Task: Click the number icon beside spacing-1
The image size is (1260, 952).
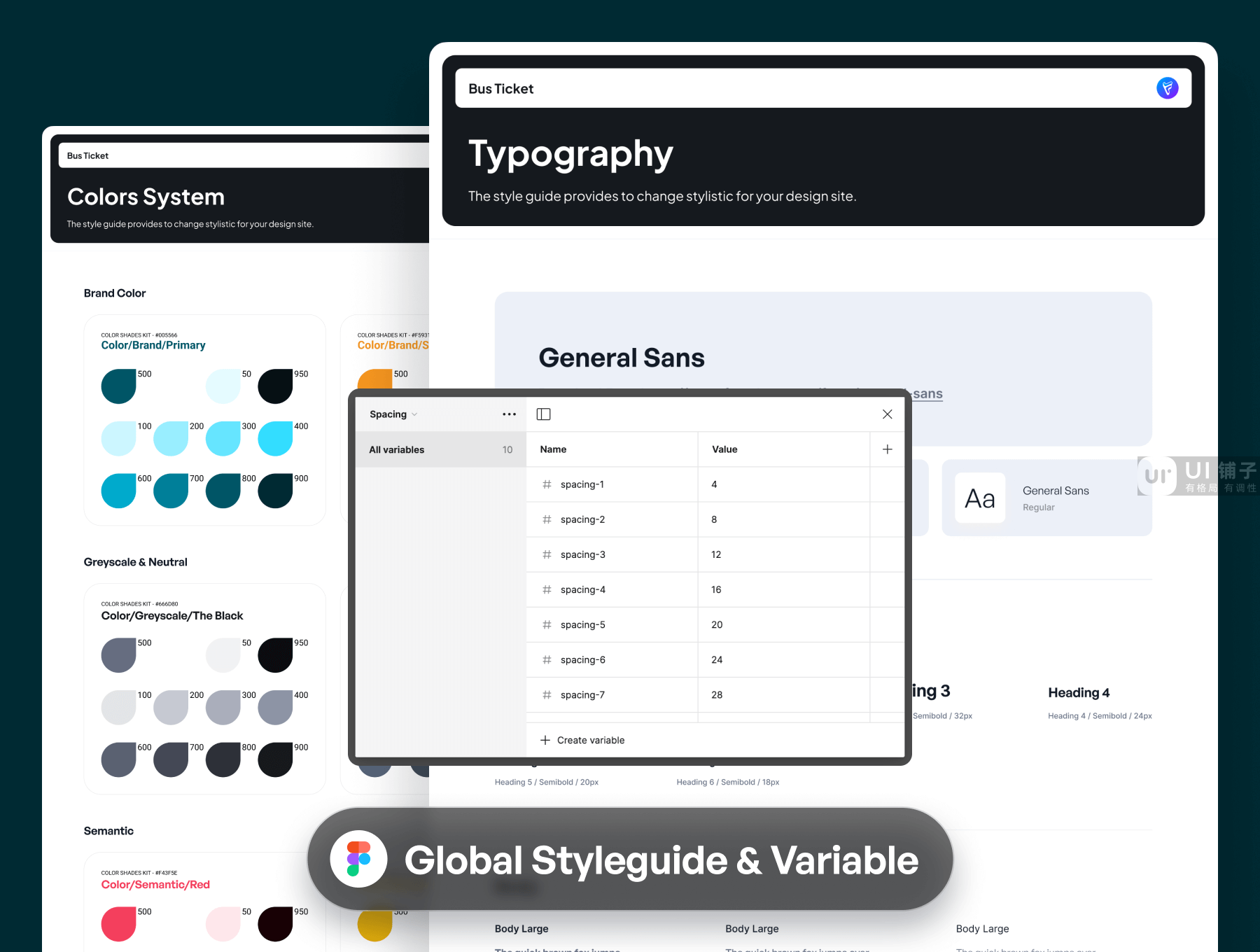Action: [547, 484]
